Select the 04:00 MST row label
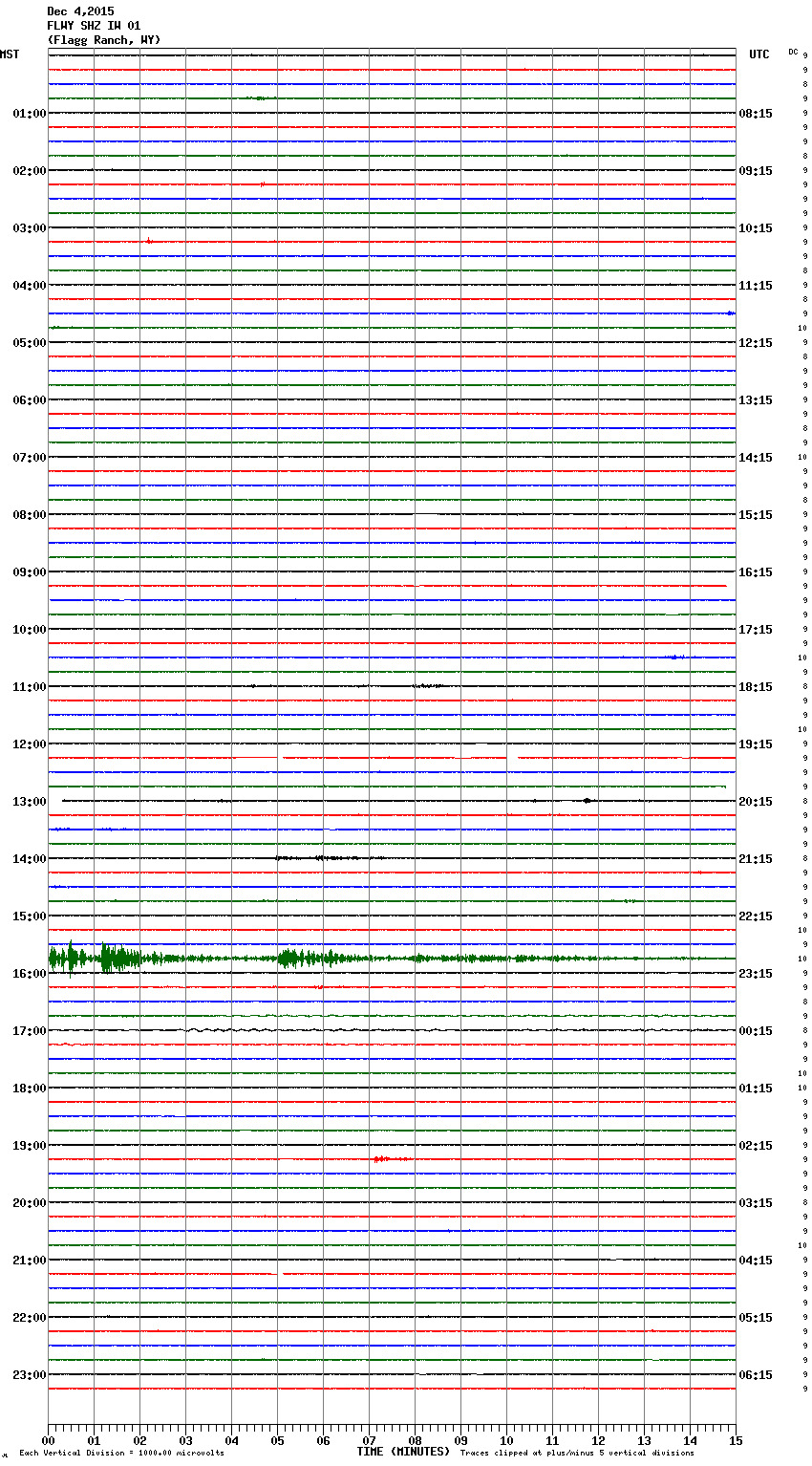Image resolution: width=812 pixels, height=1466 pixels. click(29, 286)
